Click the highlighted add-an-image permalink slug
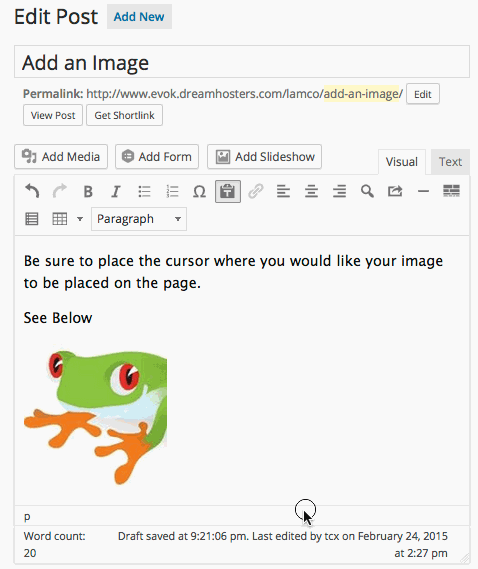478x569 pixels. [361, 94]
